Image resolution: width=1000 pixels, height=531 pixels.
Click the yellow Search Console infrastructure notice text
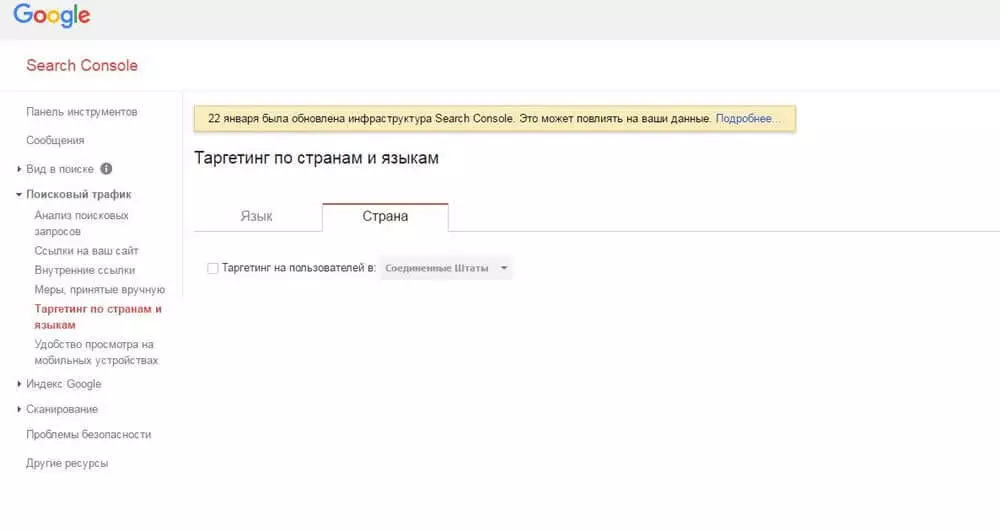coord(459,119)
